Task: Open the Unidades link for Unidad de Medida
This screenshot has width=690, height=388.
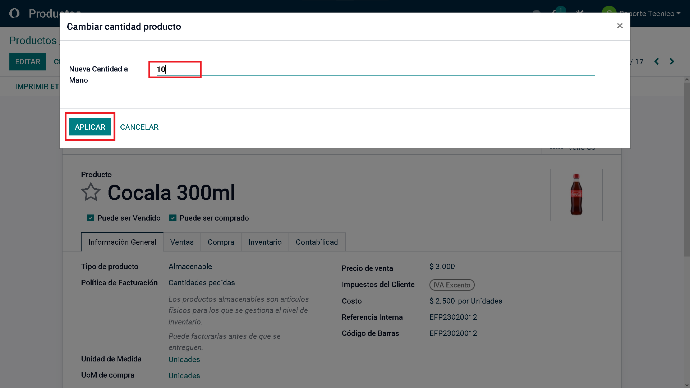Action: point(184,359)
